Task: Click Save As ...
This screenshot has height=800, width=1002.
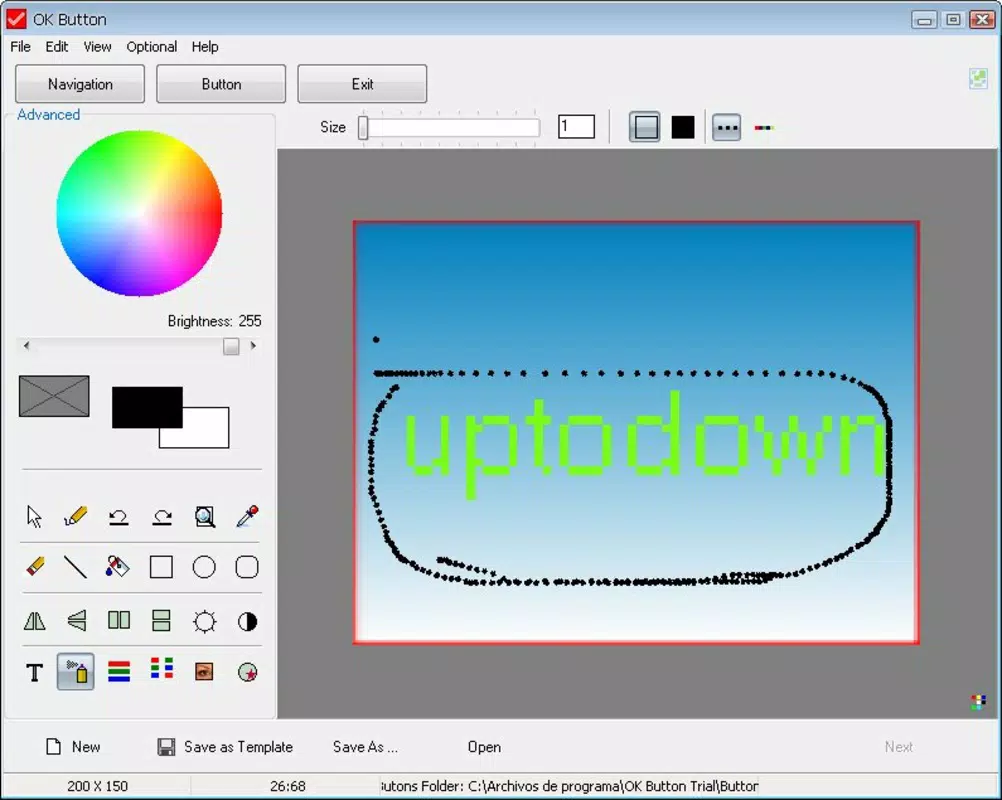Action: [x=365, y=746]
